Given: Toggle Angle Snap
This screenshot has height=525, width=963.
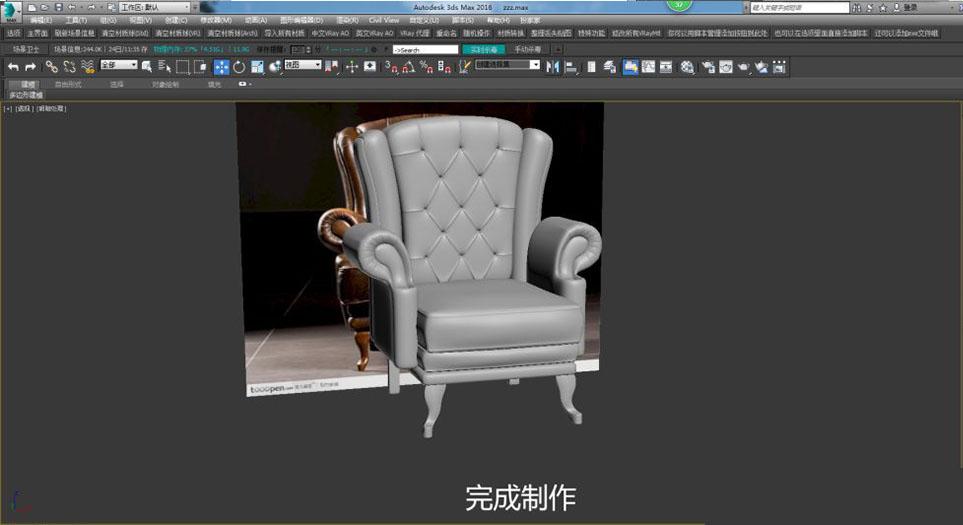Looking at the screenshot, I should point(408,67).
